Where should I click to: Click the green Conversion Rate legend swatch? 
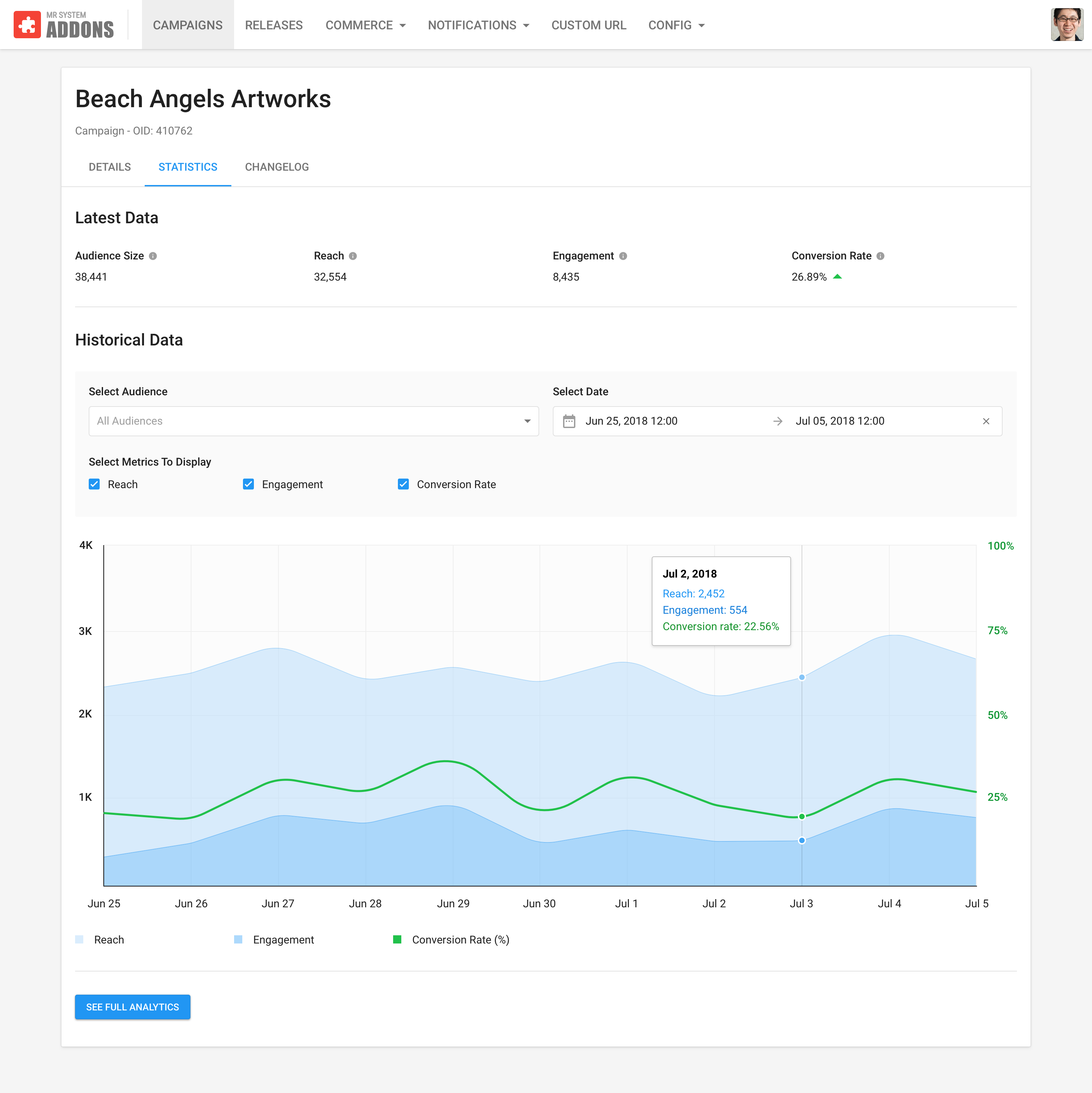397,940
